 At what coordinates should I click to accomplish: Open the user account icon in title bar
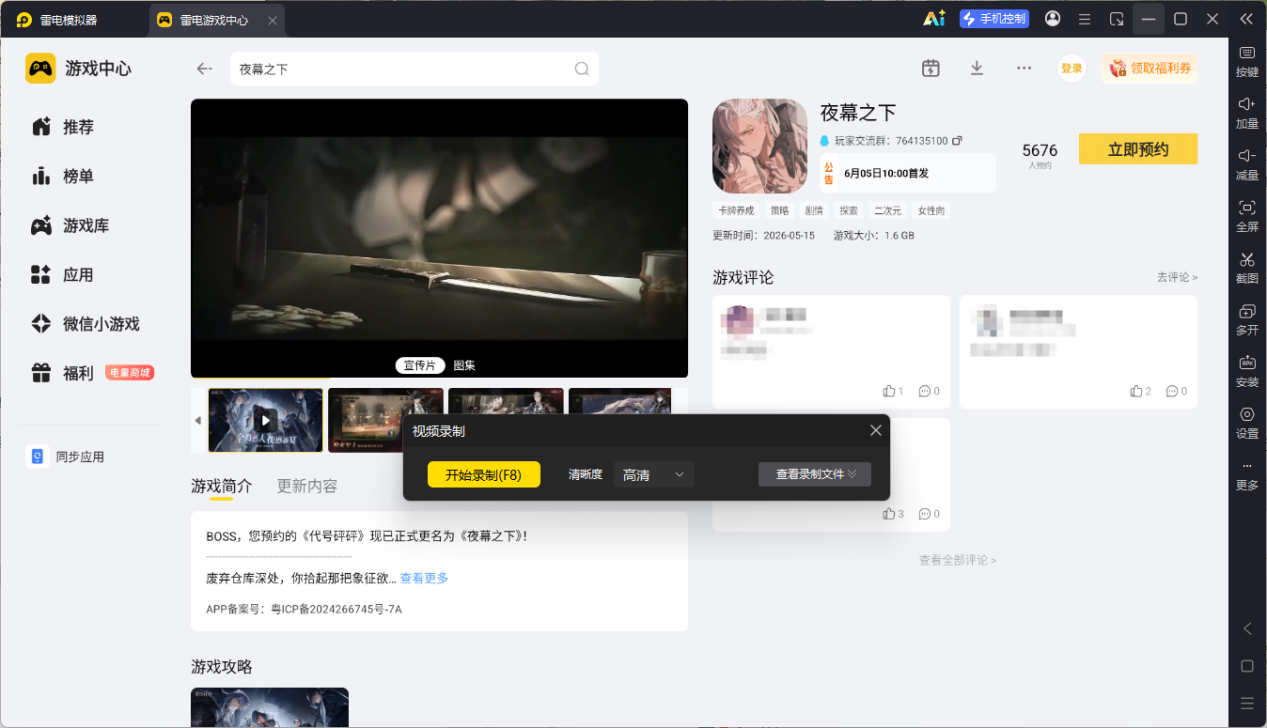point(1053,19)
